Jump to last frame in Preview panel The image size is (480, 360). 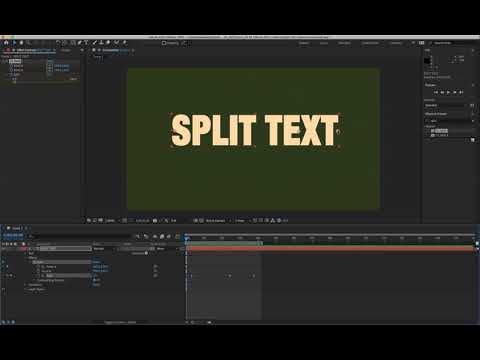click(461, 92)
